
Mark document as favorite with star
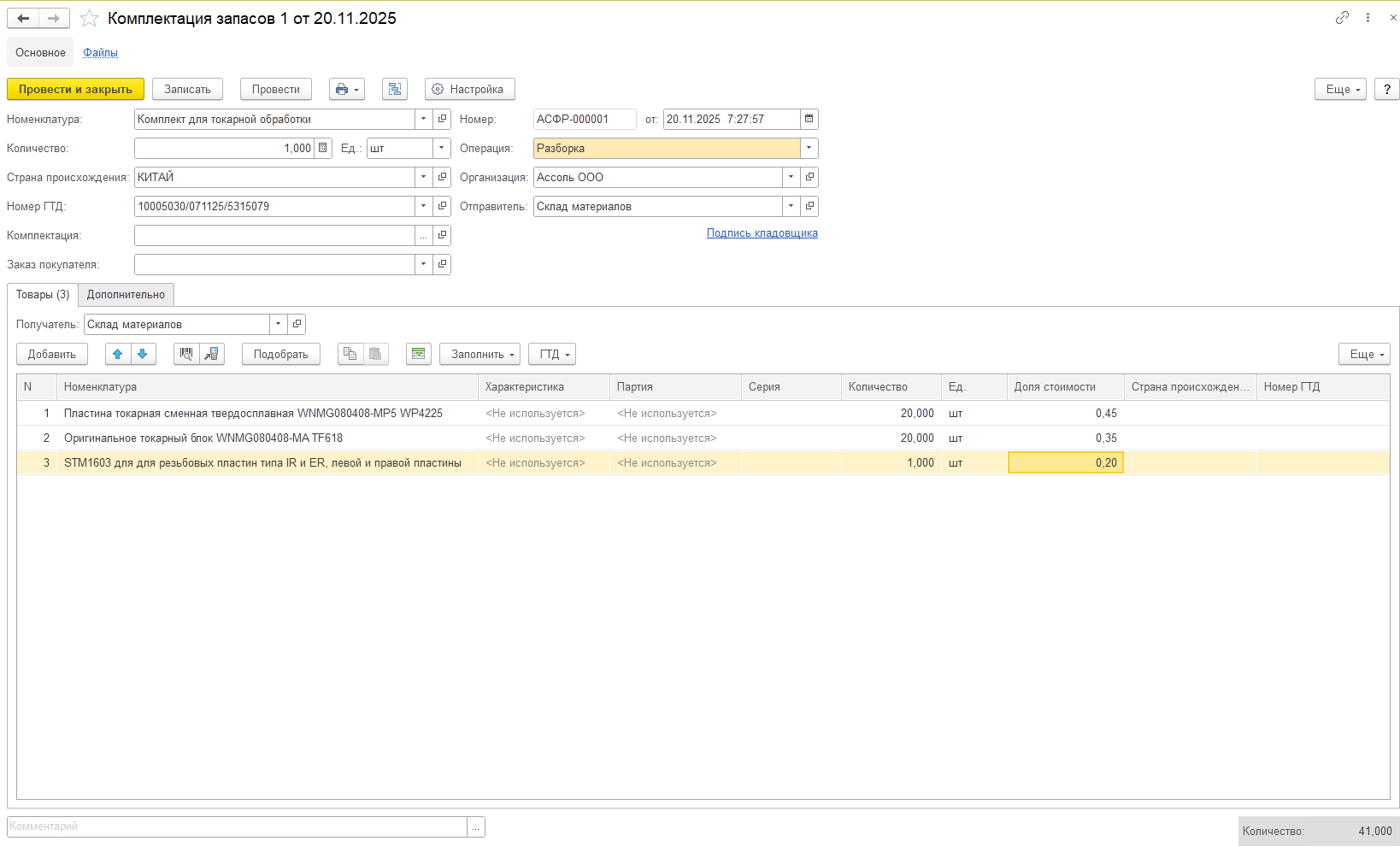[x=89, y=19]
